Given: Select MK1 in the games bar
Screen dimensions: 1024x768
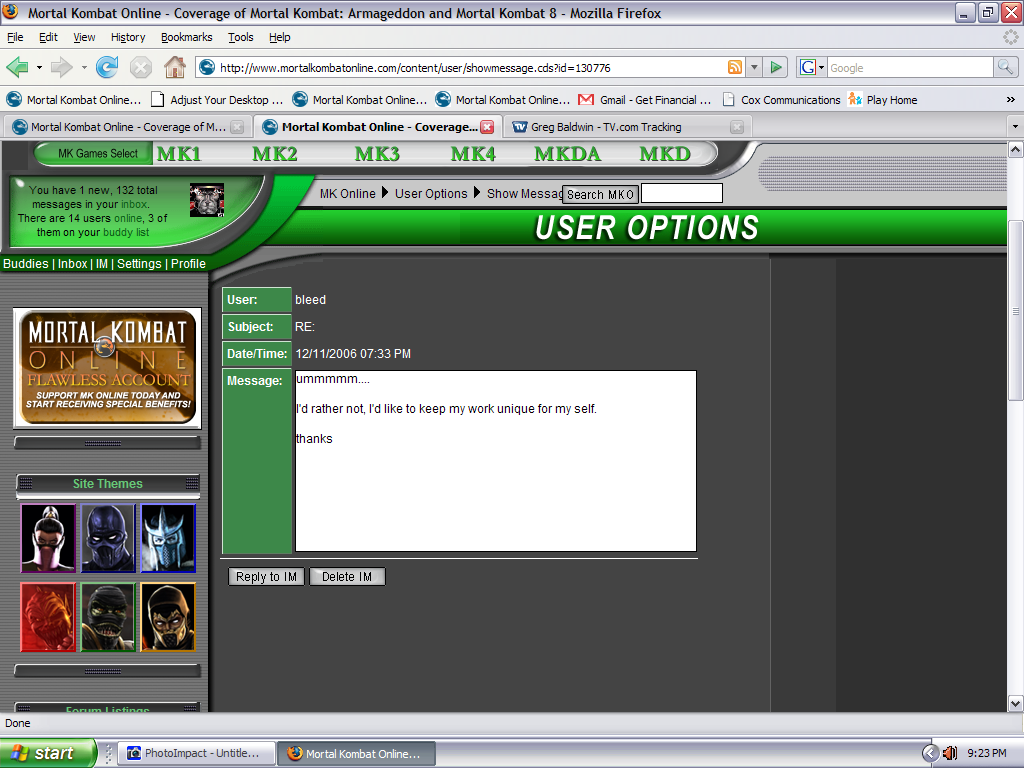Looking at the screenshot, I should point(179,154).
